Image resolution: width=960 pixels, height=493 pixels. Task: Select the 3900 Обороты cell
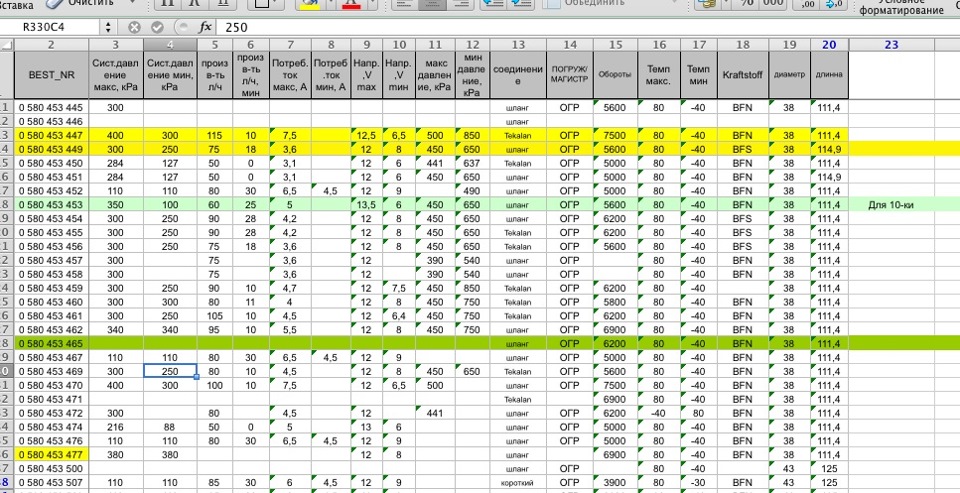[x=615, y=483]
